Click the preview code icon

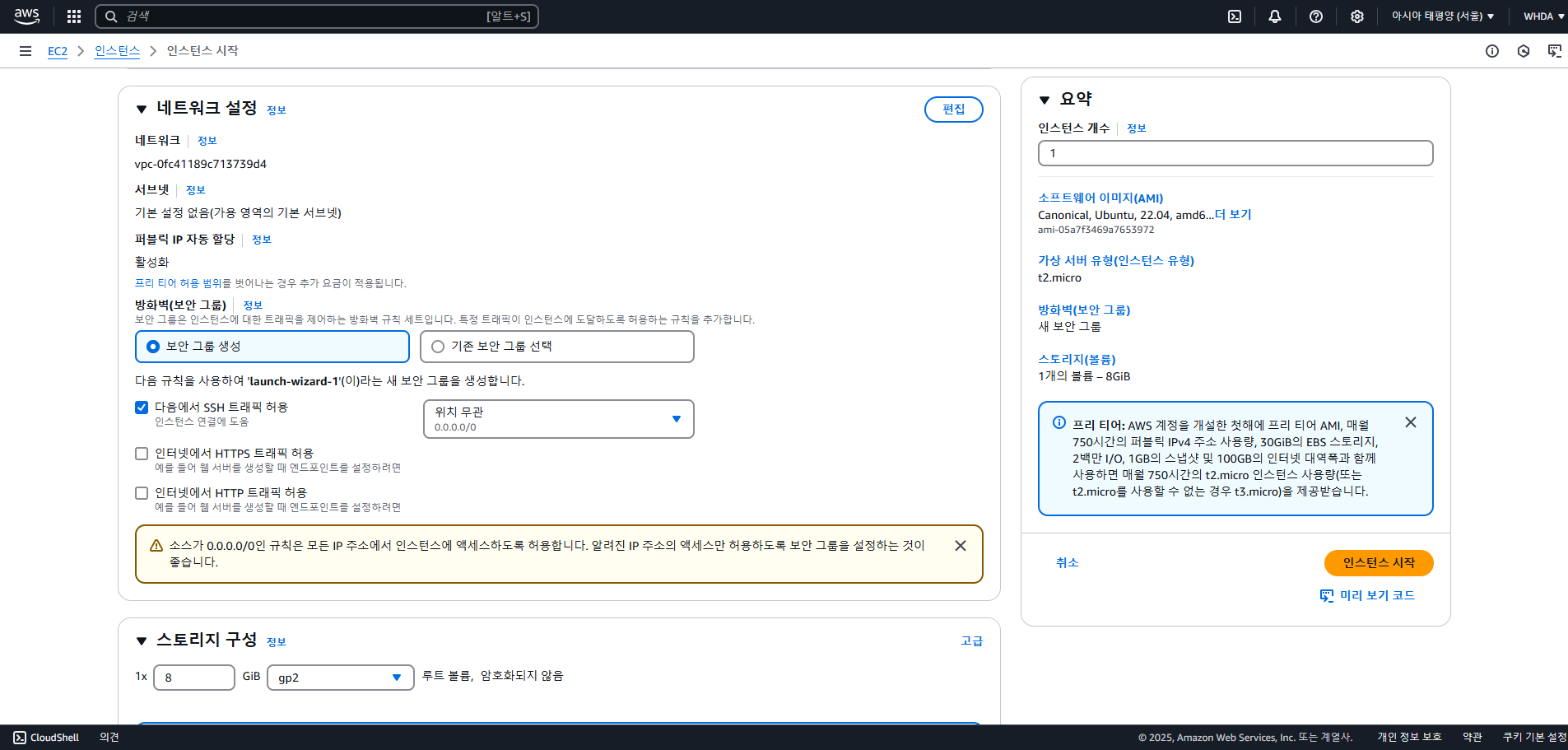coord(1327,595)
